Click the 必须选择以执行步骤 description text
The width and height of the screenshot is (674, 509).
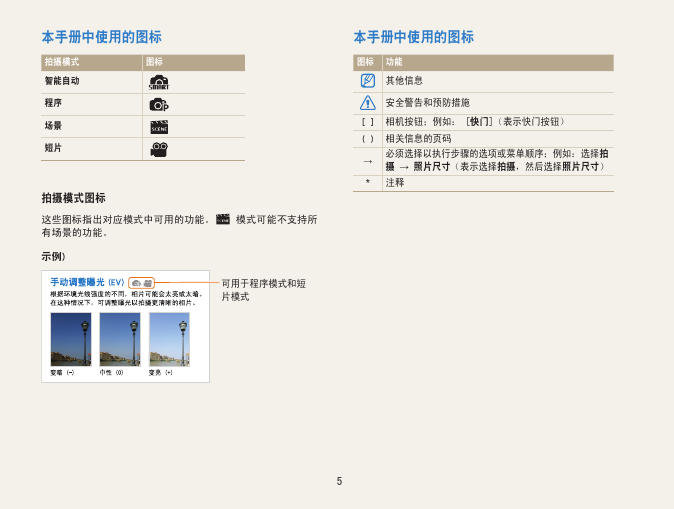click(497, 160)
